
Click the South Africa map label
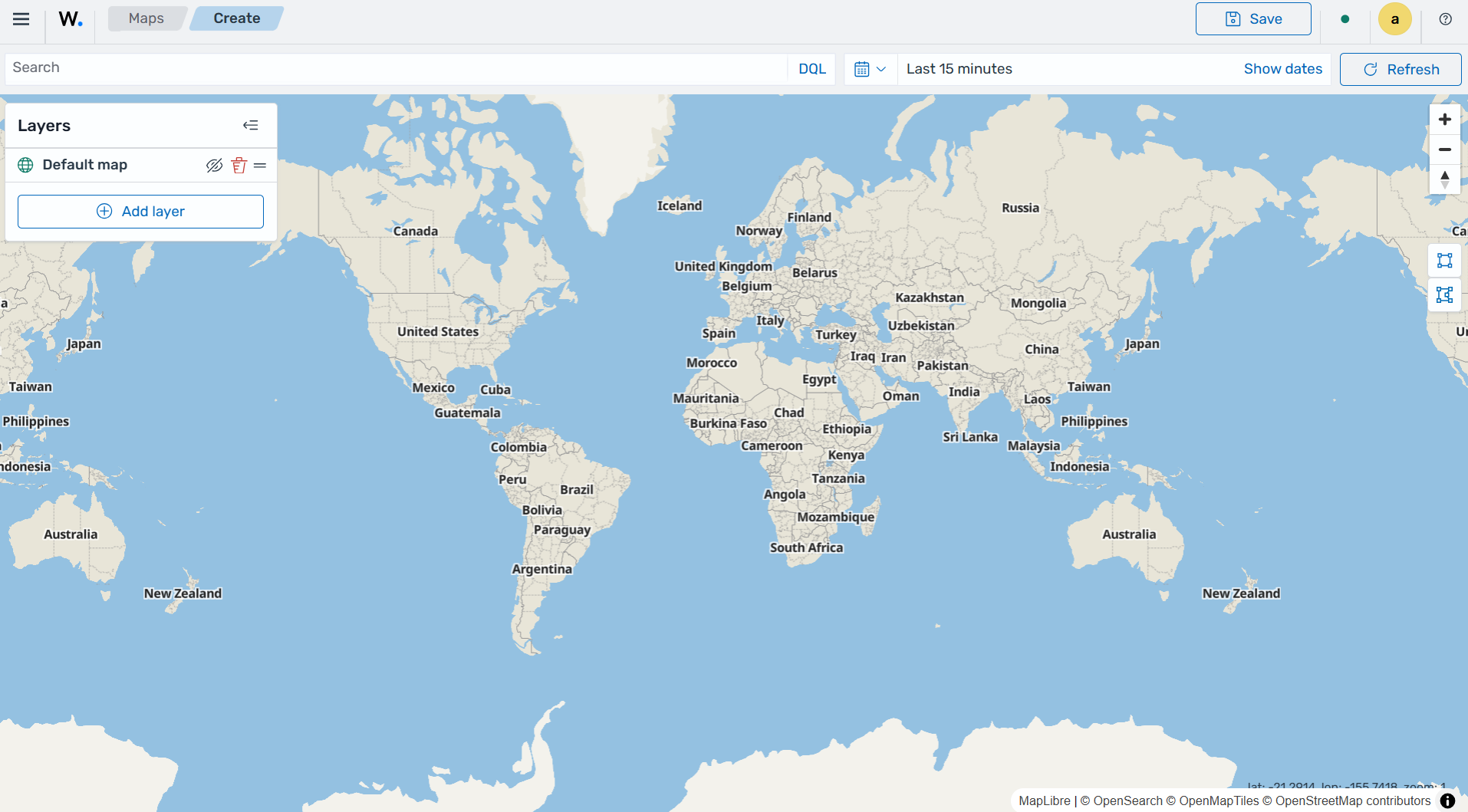(806, 547)
